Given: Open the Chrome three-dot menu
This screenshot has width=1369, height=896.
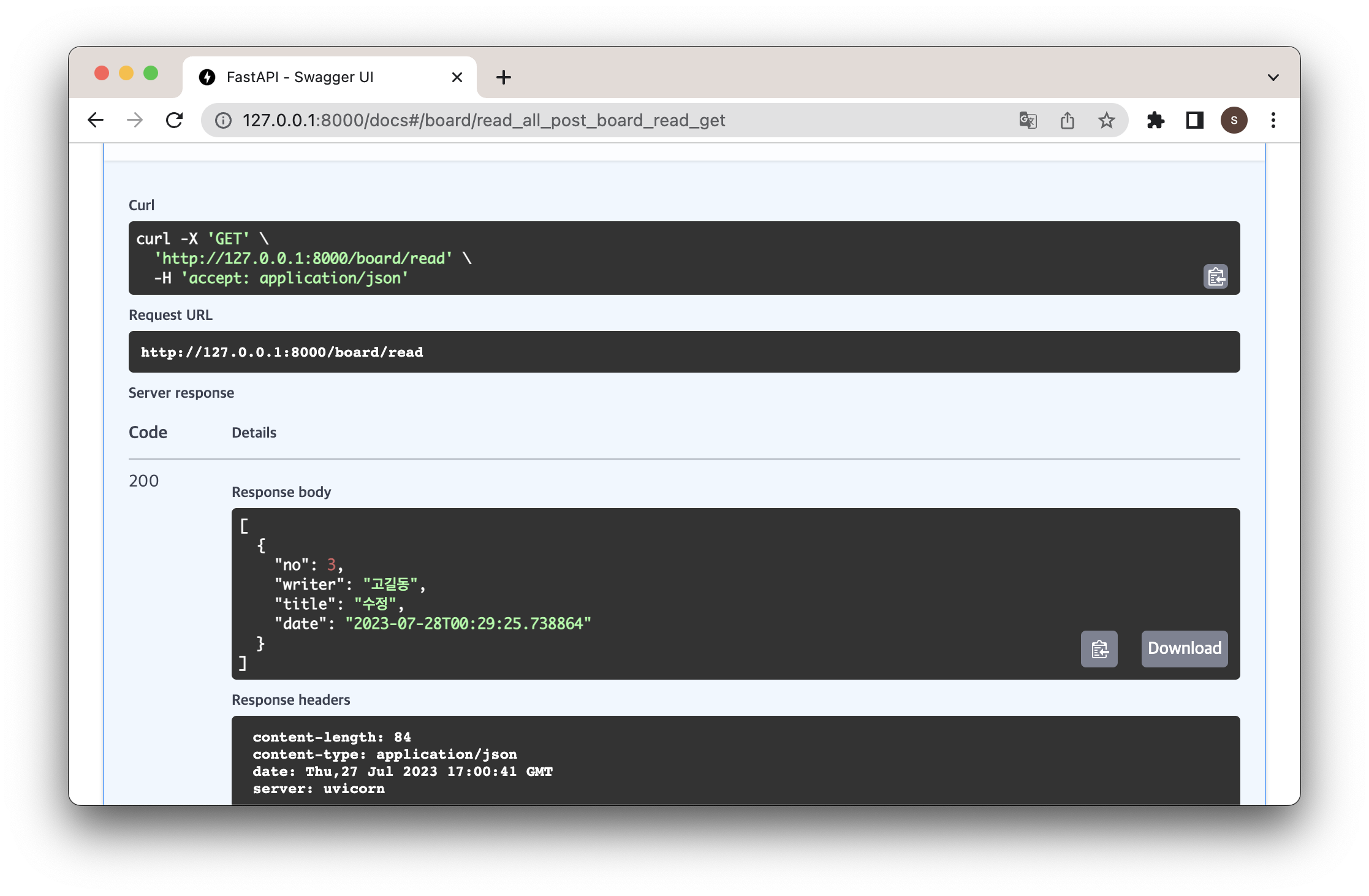Looking at the screenshot, I should 1273,120.
